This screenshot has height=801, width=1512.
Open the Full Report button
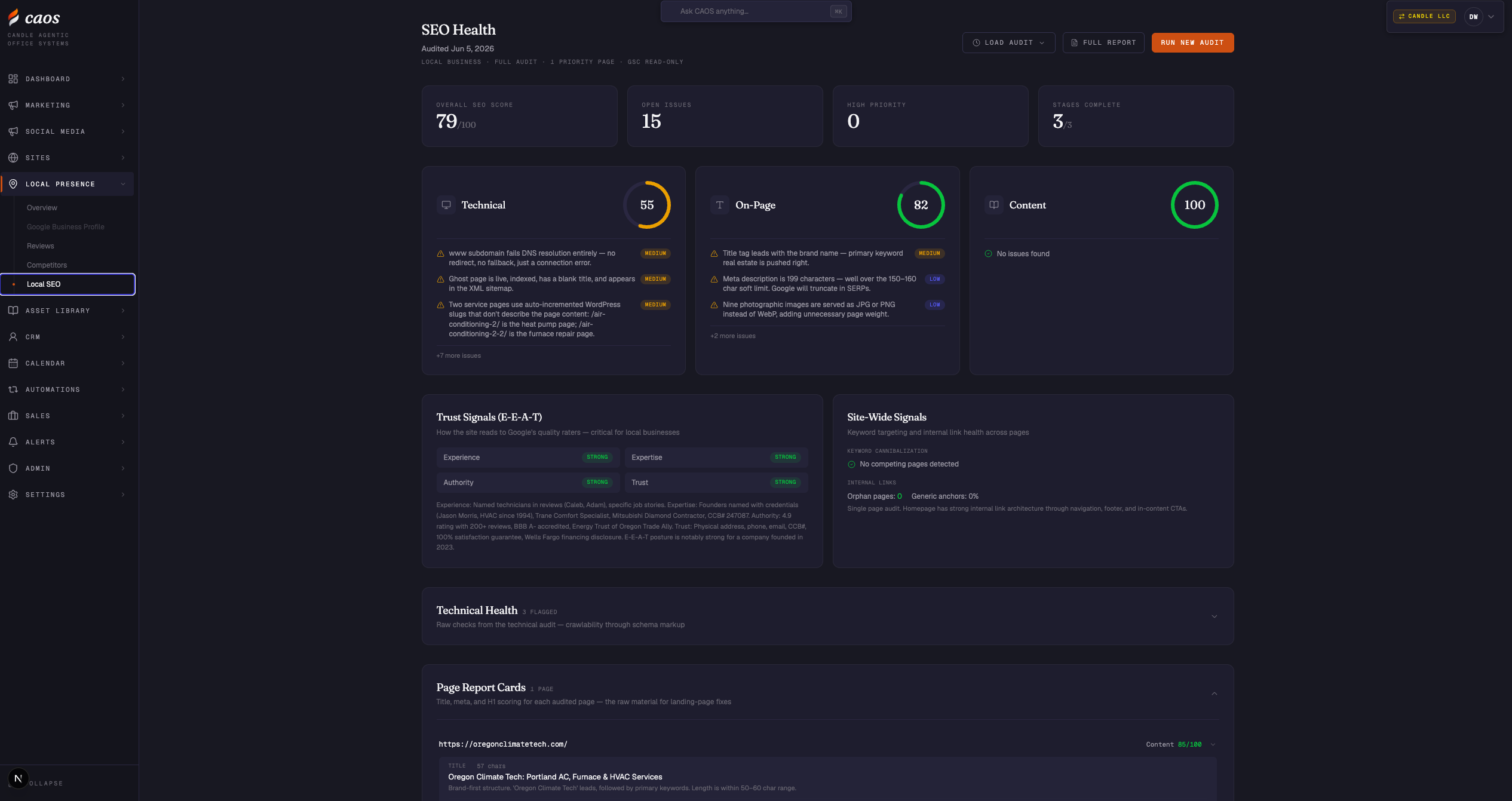[1103, 42]
